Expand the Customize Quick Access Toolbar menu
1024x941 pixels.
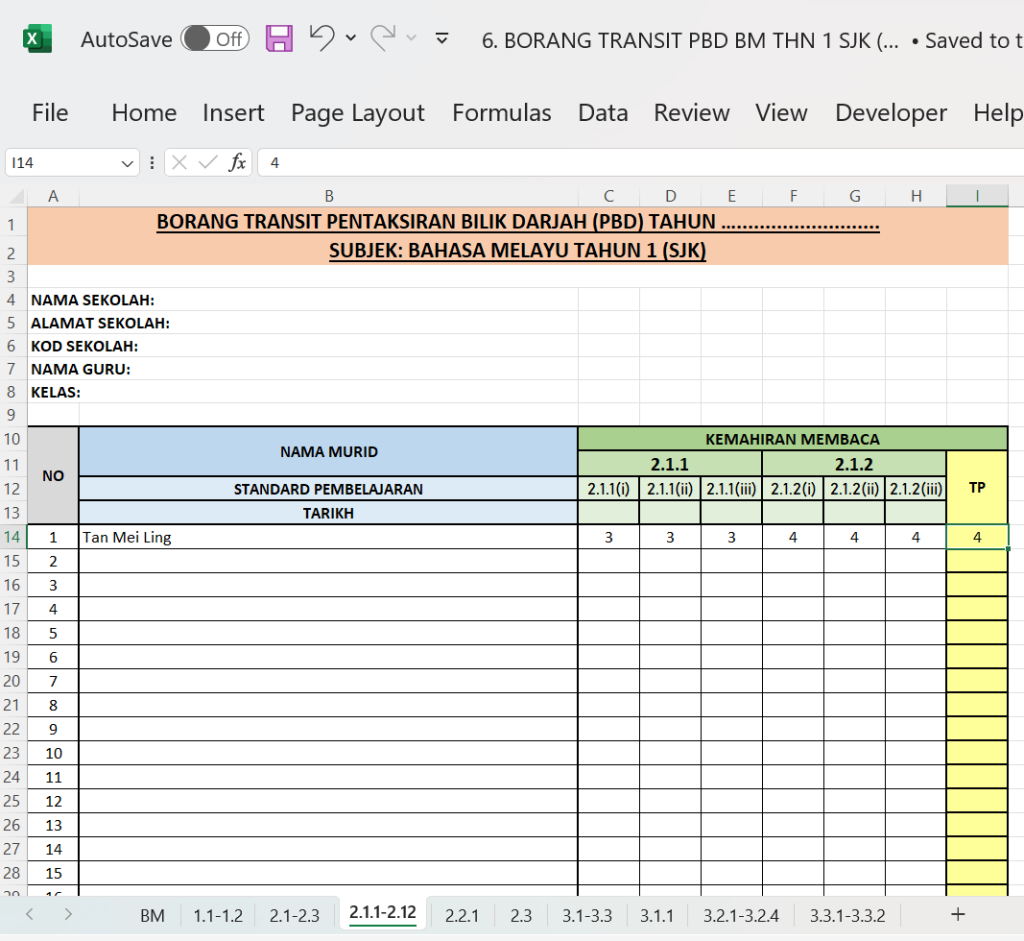click(x=440, y=38)
